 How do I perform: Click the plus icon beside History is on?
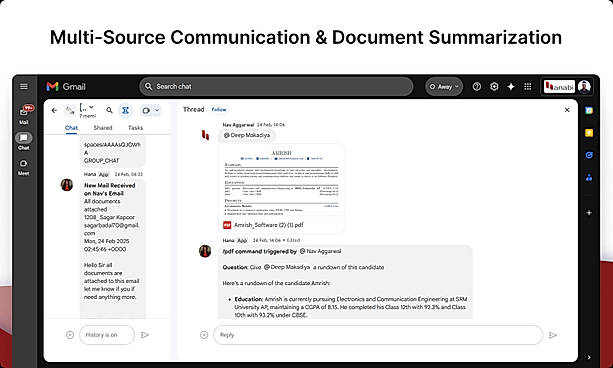70,335
